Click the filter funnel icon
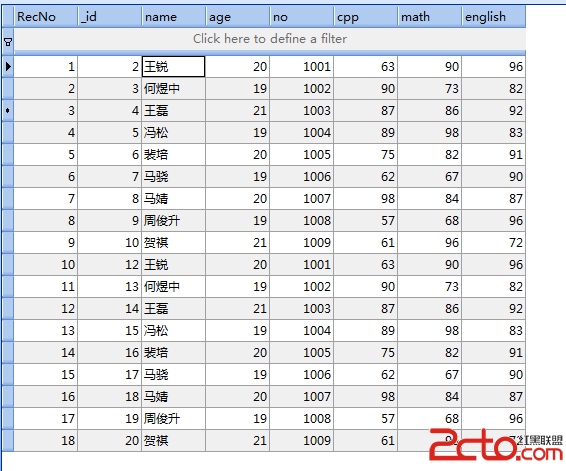566x471 pixels. 8,42
